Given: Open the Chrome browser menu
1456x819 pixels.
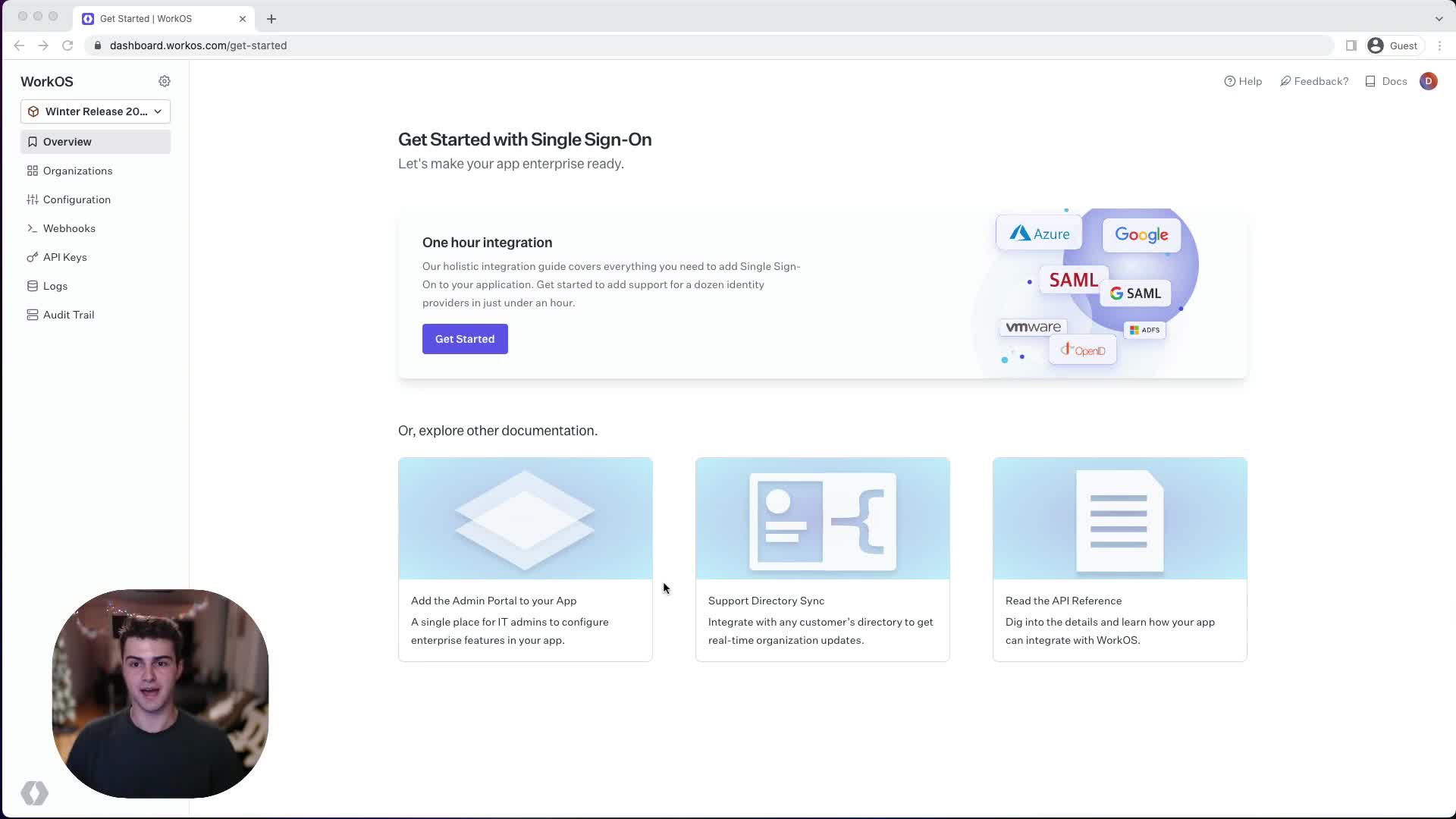Looking at the screenshot, I should click(x=1441, y=45).
